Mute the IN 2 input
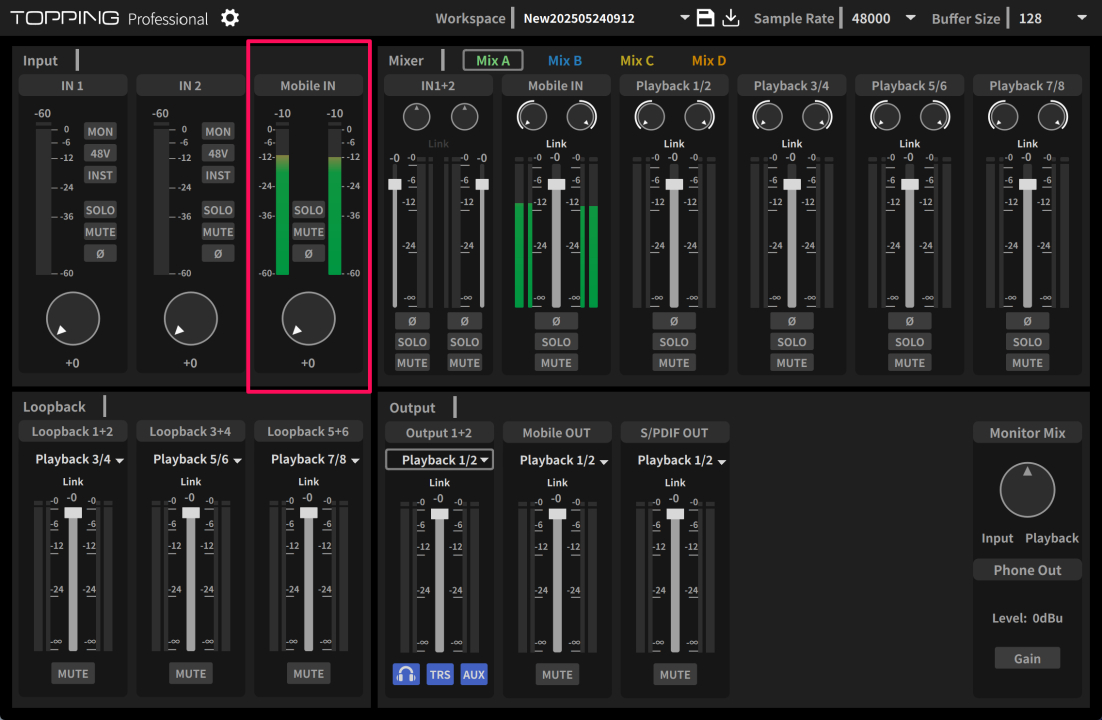 [x=218, y=232]
